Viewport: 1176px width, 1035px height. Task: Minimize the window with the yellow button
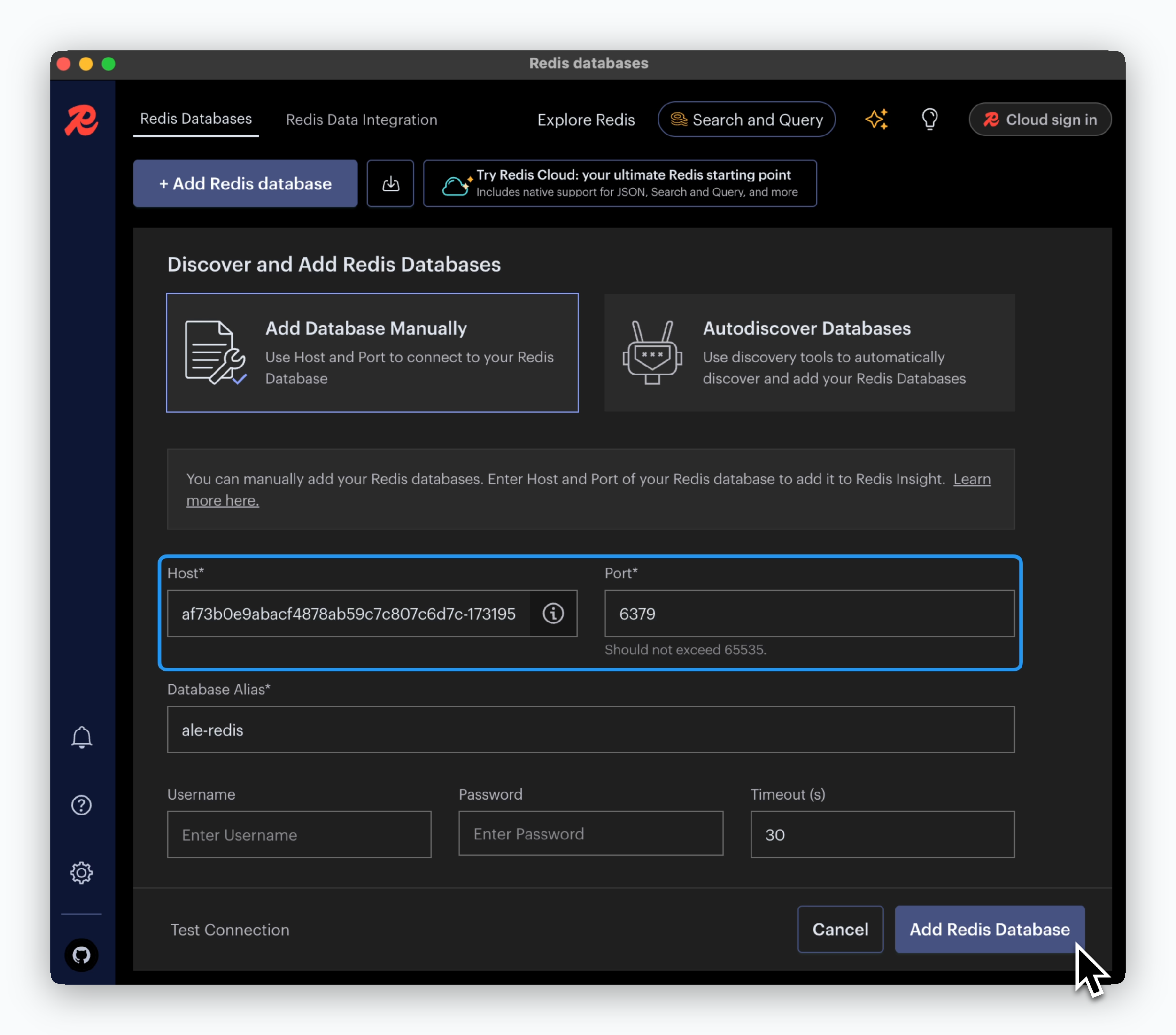(x=86, y=63)
